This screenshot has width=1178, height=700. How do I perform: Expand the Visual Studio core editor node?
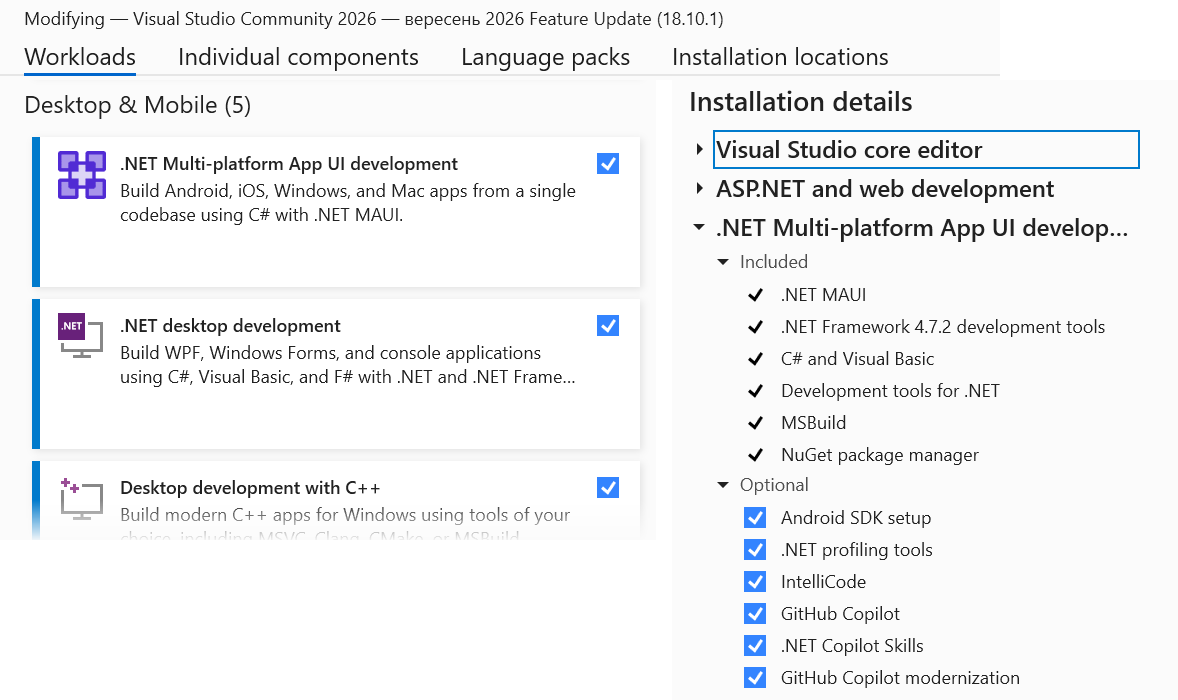(x=699, y=149)
